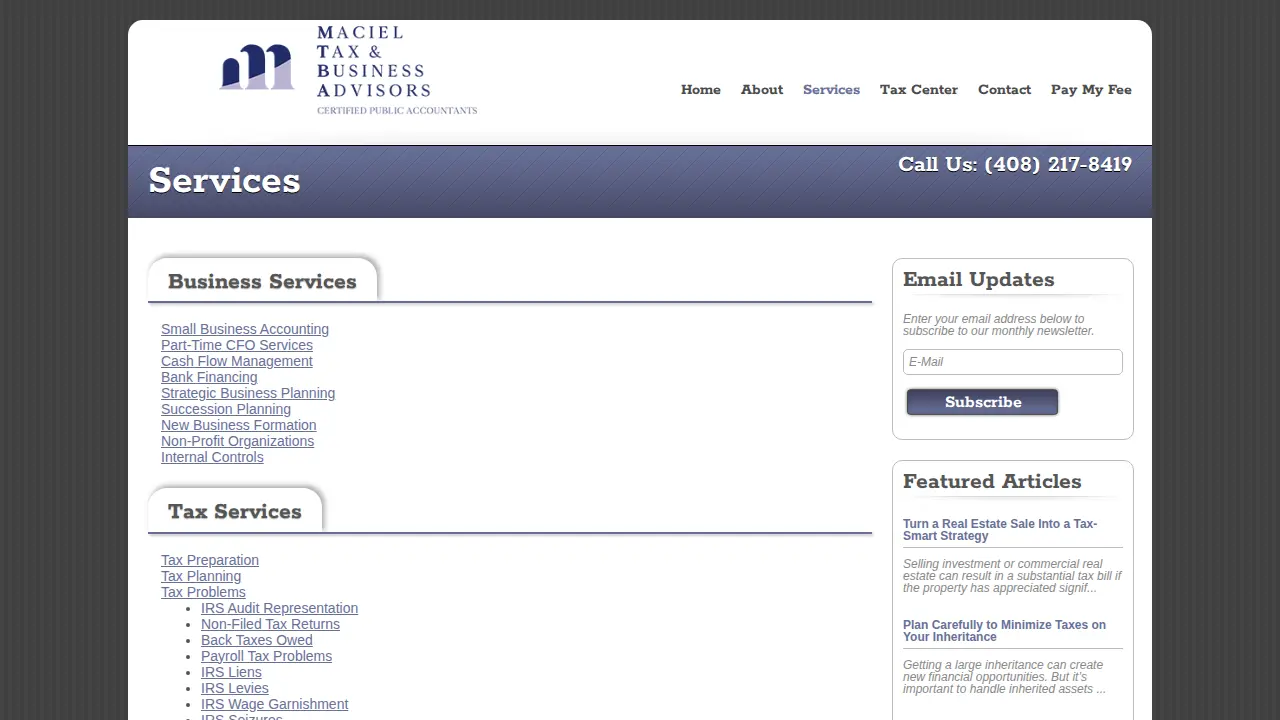Open the IRS Wage Garnishment link
This screenshot has width=1280, height=720.
[275, 704]
